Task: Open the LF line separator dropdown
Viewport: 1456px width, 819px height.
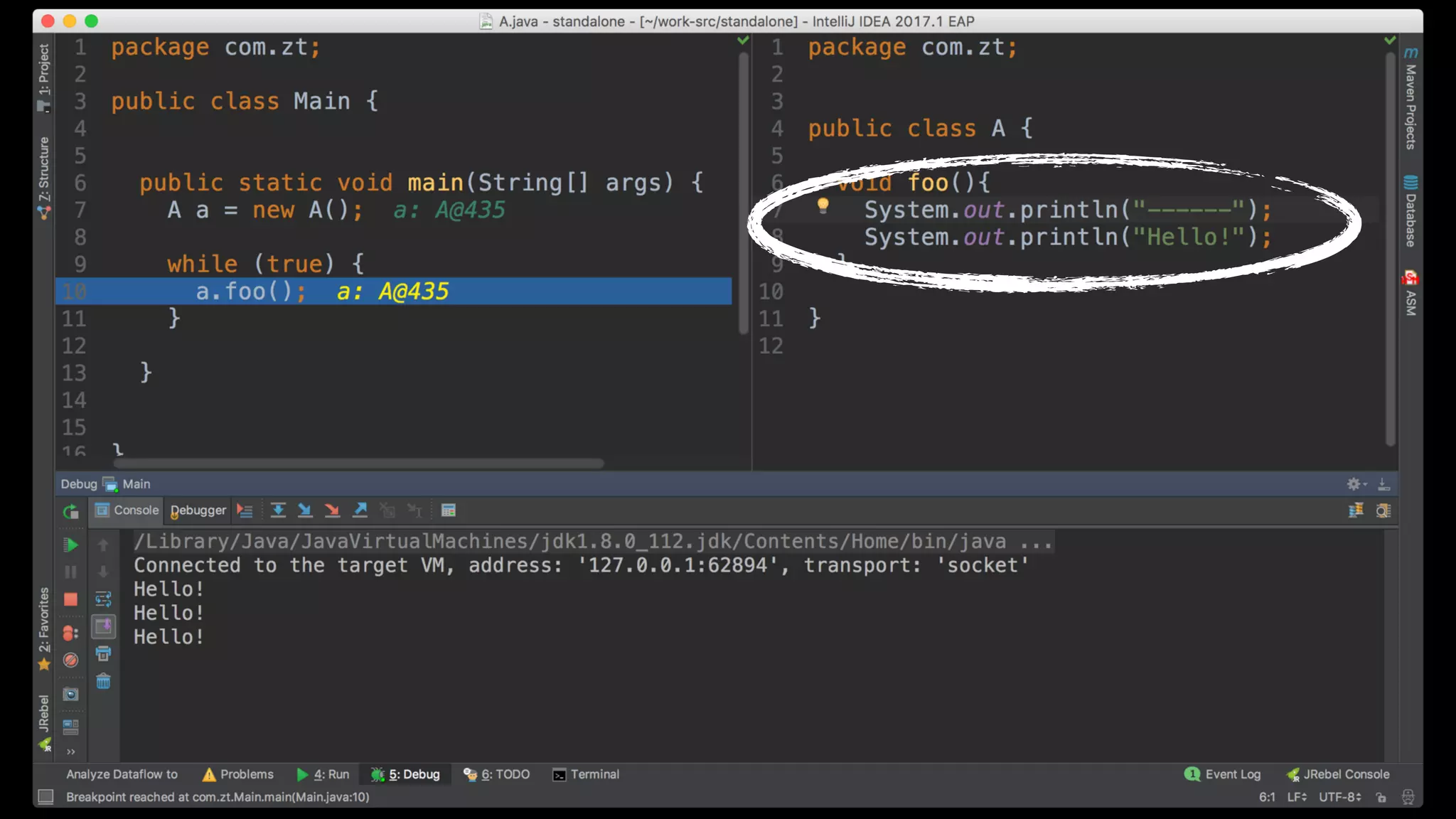Action: click(x=1297, y=797)
